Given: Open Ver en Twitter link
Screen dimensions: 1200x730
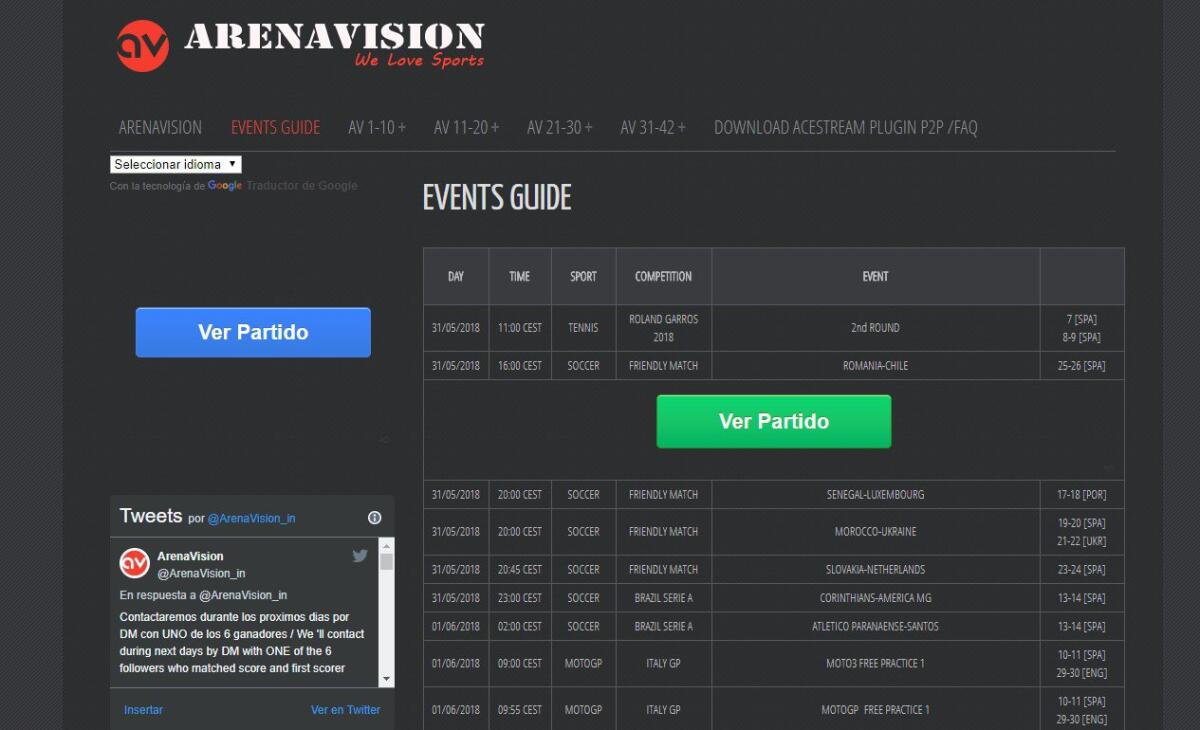Looking at the screenshot, I should pos(344,709).
